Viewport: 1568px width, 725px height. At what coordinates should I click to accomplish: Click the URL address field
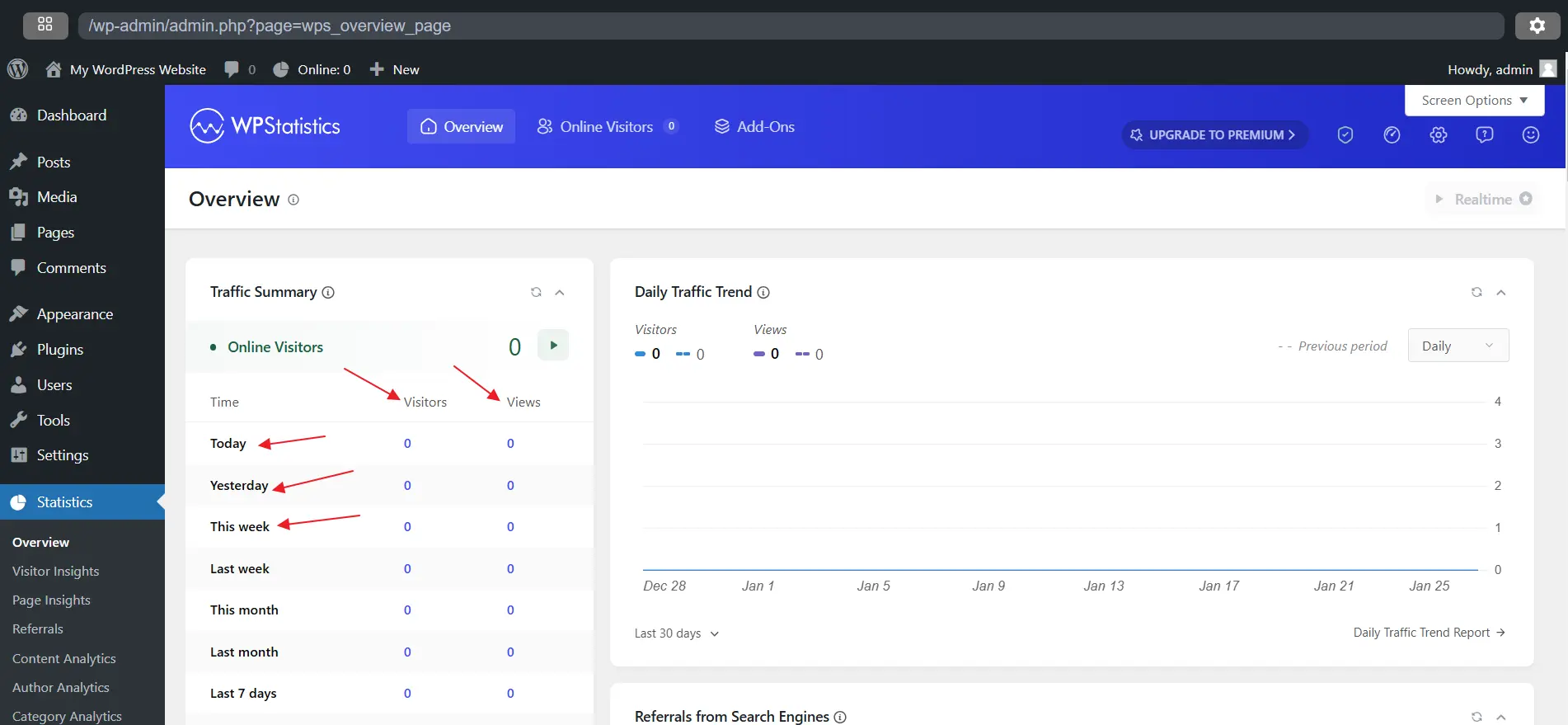[x=791, y=26]
